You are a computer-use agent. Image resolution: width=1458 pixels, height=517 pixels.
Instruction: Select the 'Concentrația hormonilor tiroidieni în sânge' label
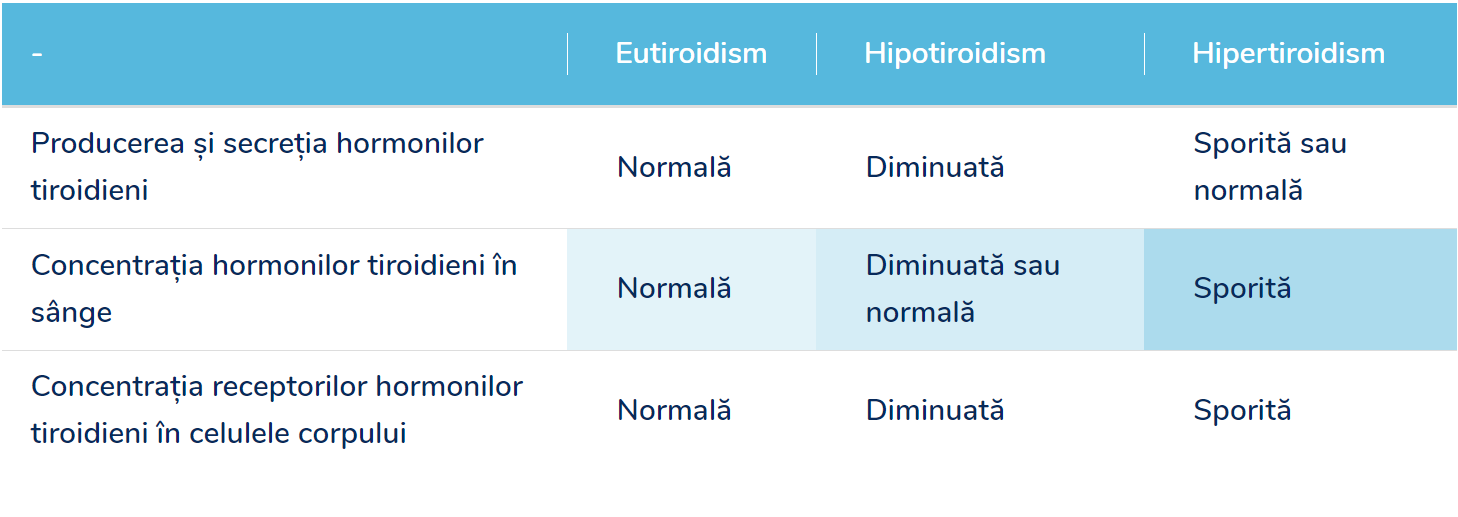(274, 288)
